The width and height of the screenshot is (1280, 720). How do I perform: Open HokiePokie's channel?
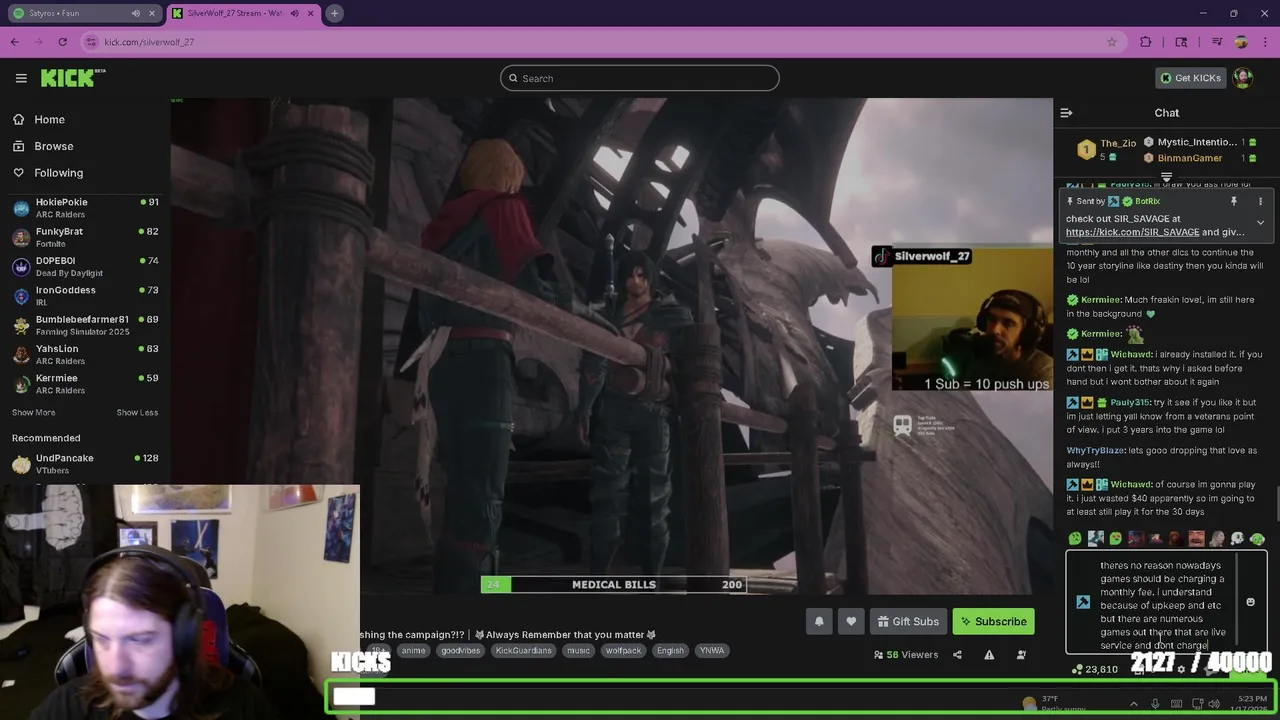click(85, 208)
